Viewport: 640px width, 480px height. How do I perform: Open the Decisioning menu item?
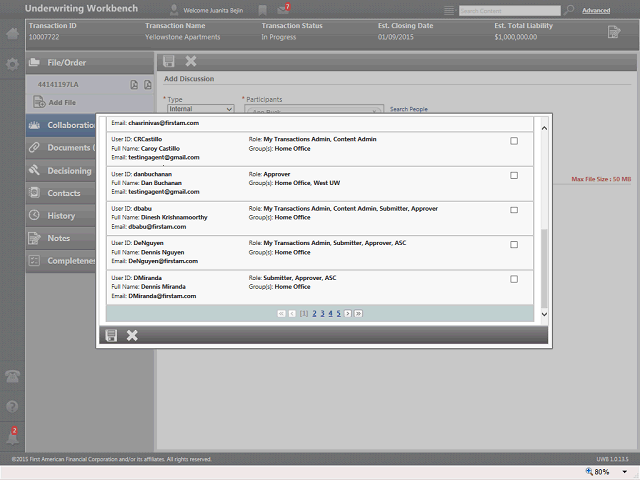(x=61, y=171)
